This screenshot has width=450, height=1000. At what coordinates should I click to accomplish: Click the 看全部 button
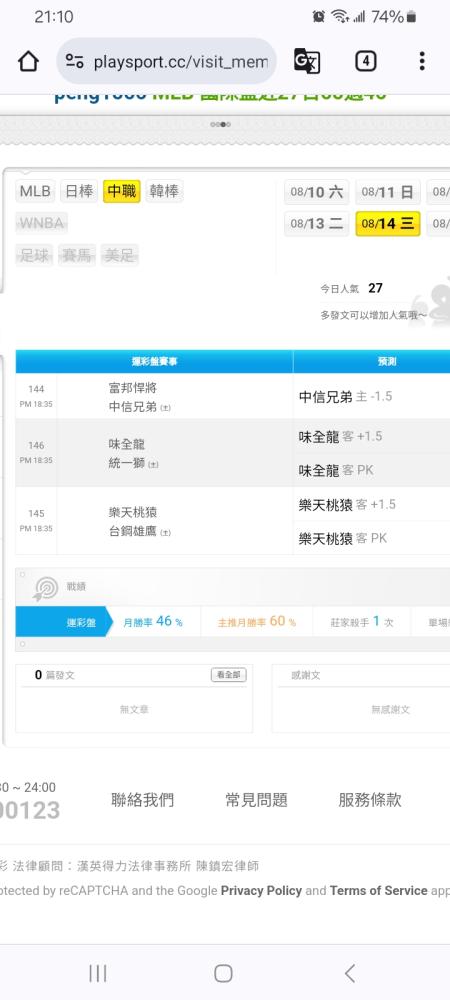click(229, 675)
